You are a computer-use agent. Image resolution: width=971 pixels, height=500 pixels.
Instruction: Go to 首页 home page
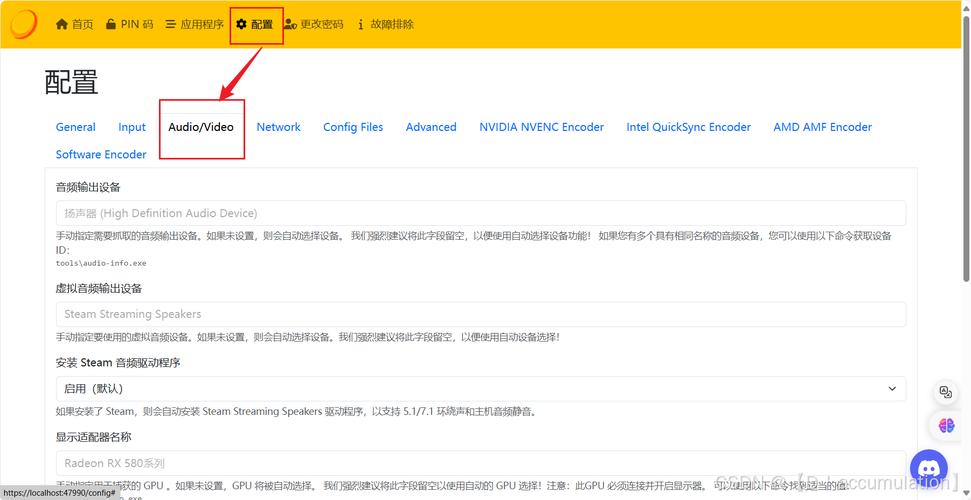[74, 25]
